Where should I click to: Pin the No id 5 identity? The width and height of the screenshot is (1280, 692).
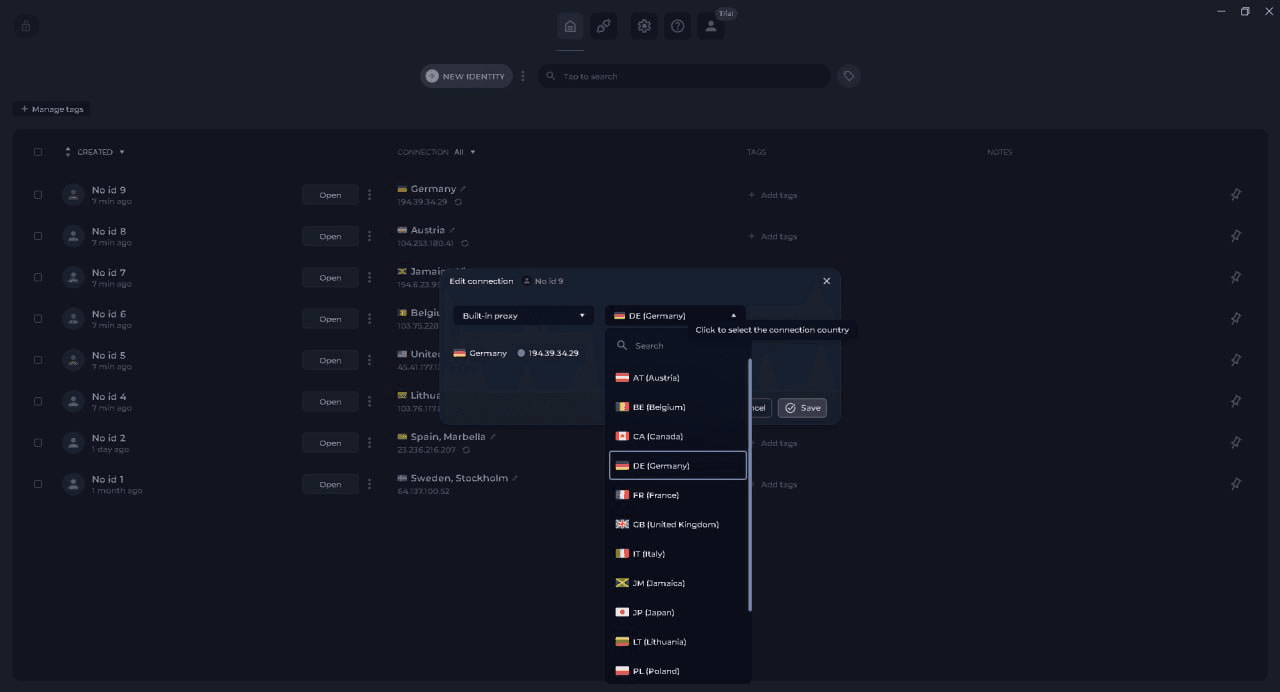coord(1236,360)
